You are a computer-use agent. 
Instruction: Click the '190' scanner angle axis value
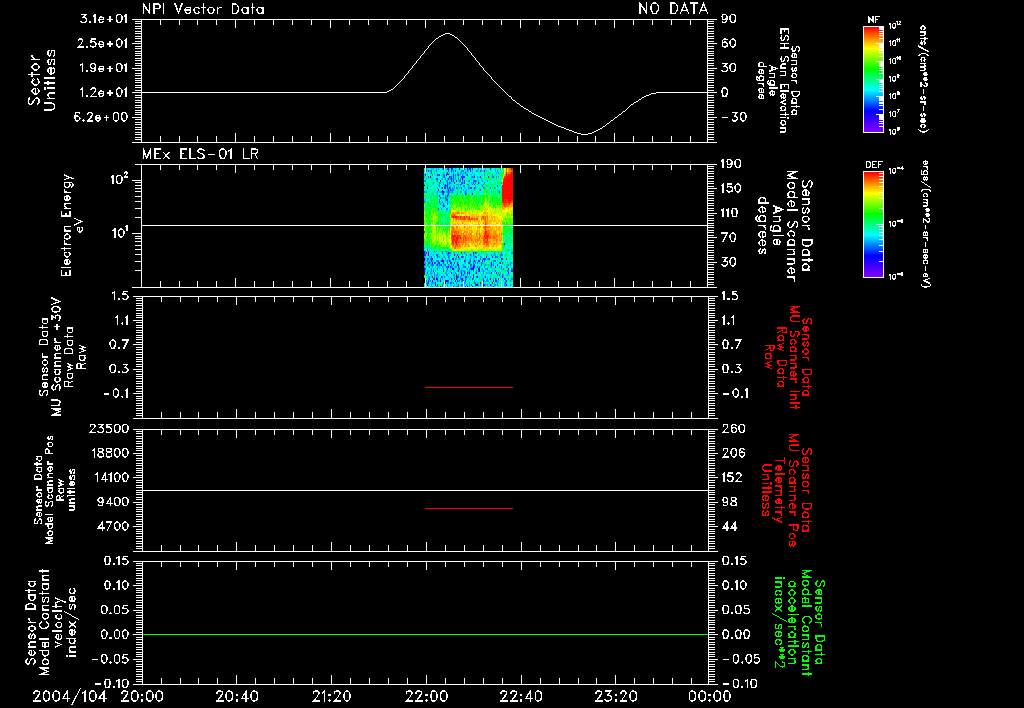(732, 164)
